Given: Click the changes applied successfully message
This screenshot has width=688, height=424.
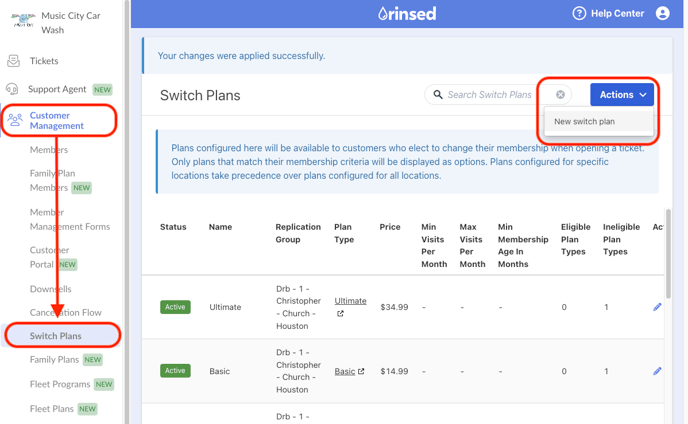Looking at the screenshot, I should pos(241,56).
